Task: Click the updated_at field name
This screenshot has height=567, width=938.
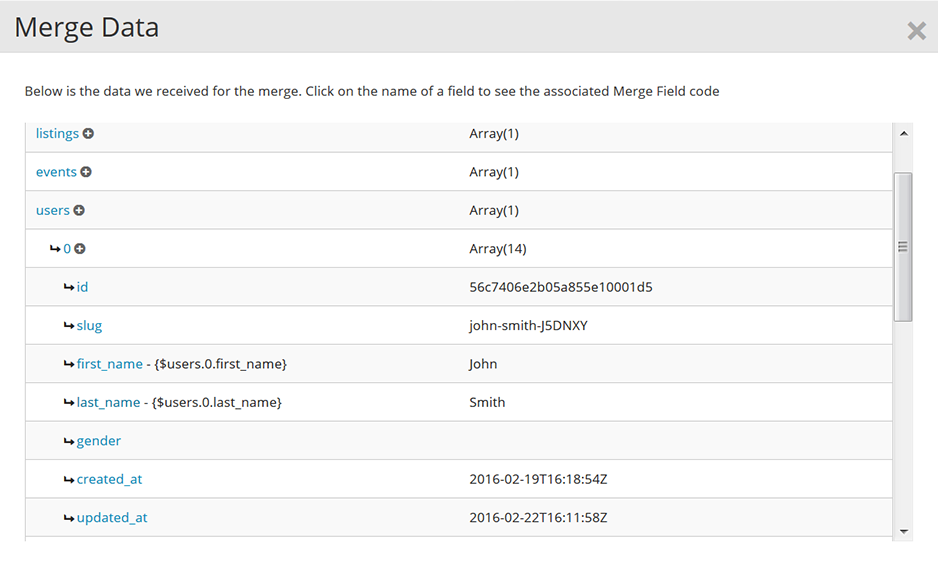Action: click(112, 518)
